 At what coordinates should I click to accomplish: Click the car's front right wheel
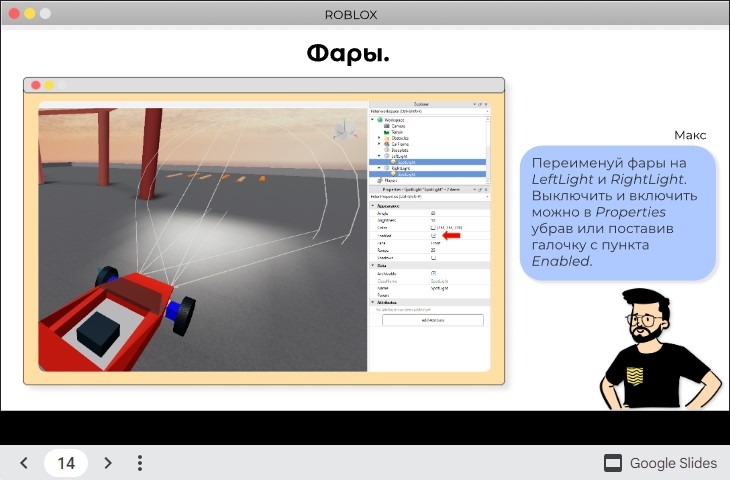click(x=184, y=316)
